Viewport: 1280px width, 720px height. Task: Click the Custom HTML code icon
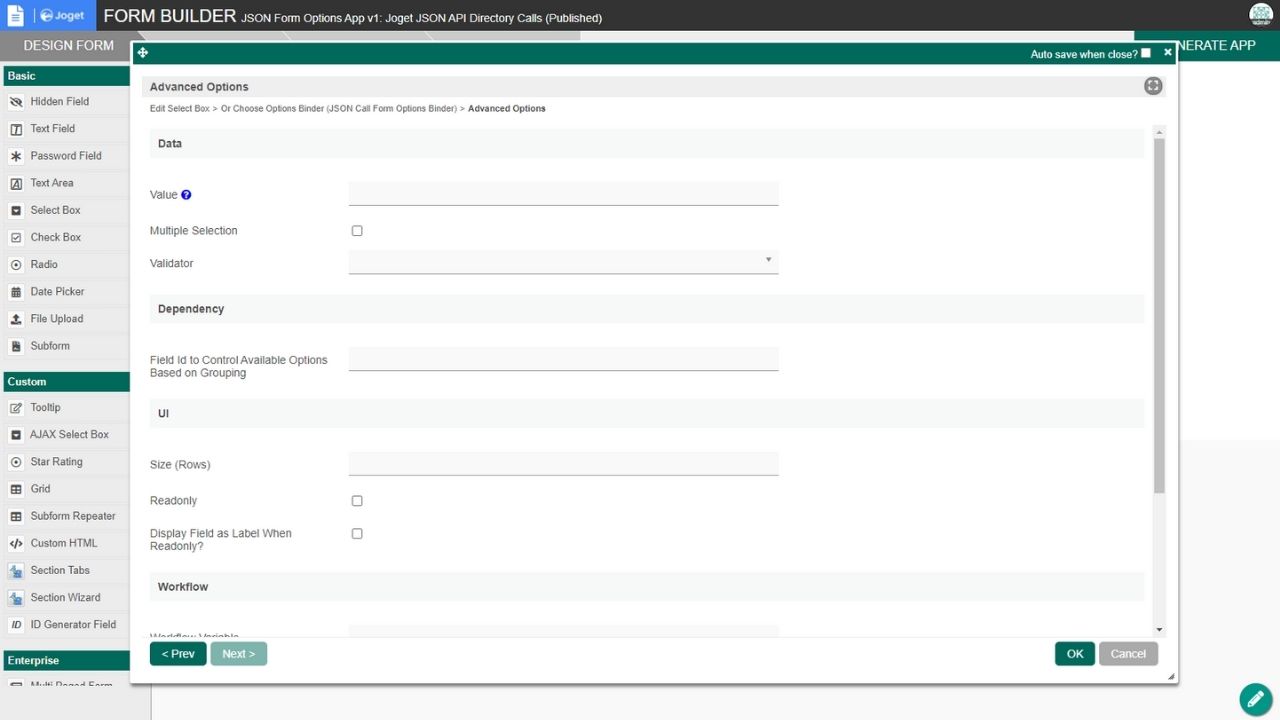(x=16, y=544)
